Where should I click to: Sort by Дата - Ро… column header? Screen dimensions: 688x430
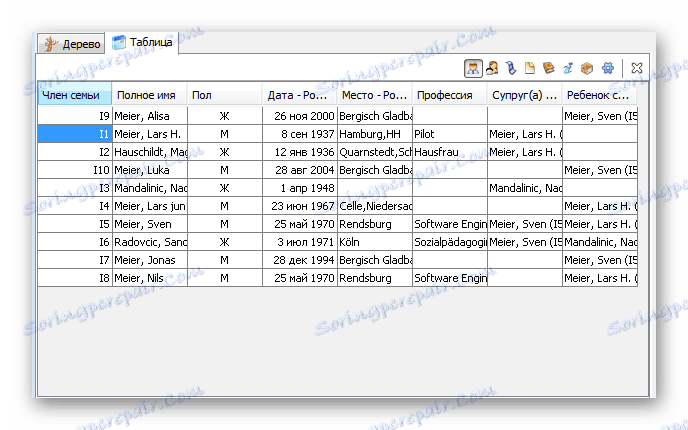[x=300, y=95]
